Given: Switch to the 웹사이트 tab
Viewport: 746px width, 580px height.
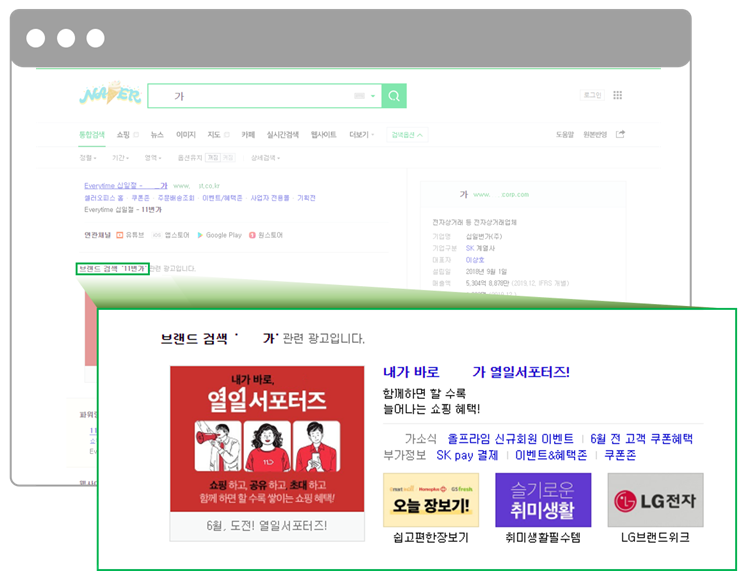Looking at the screenshot, I should coord(324,135).
